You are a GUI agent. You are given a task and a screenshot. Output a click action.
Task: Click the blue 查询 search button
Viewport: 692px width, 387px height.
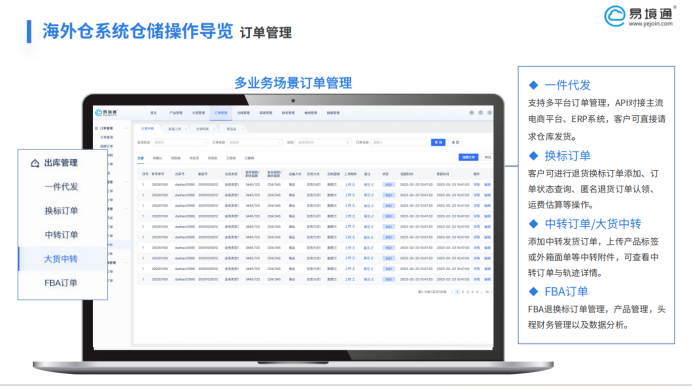tap(438, 143)
